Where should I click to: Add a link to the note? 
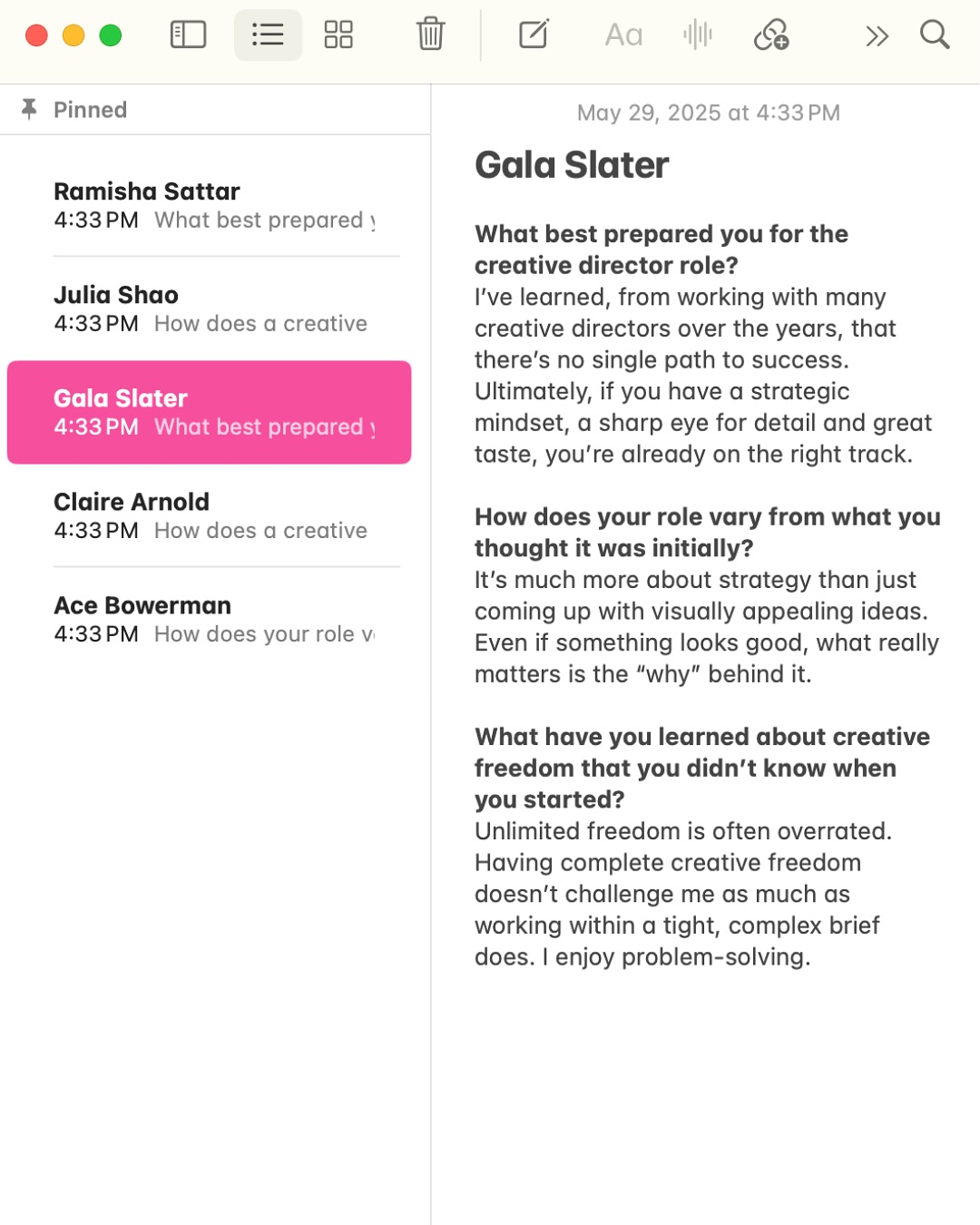(x=771, y=35)
